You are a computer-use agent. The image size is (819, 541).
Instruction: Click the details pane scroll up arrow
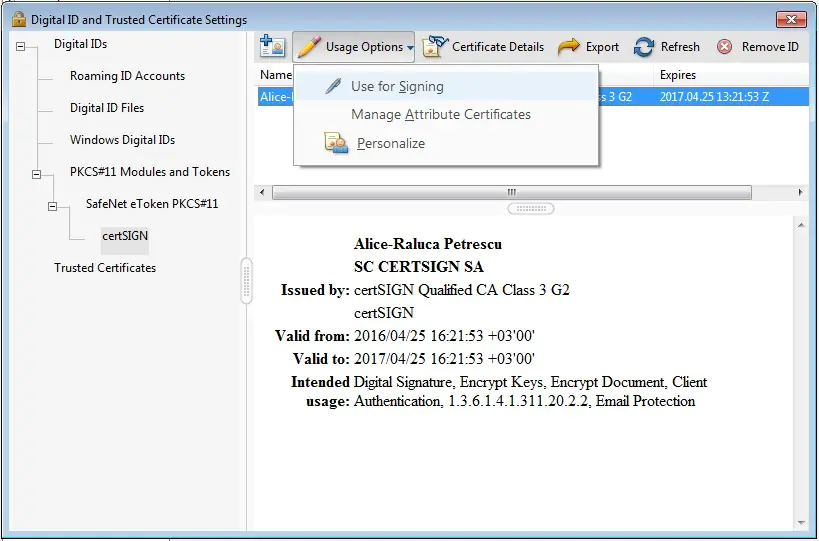coord(801,225)
